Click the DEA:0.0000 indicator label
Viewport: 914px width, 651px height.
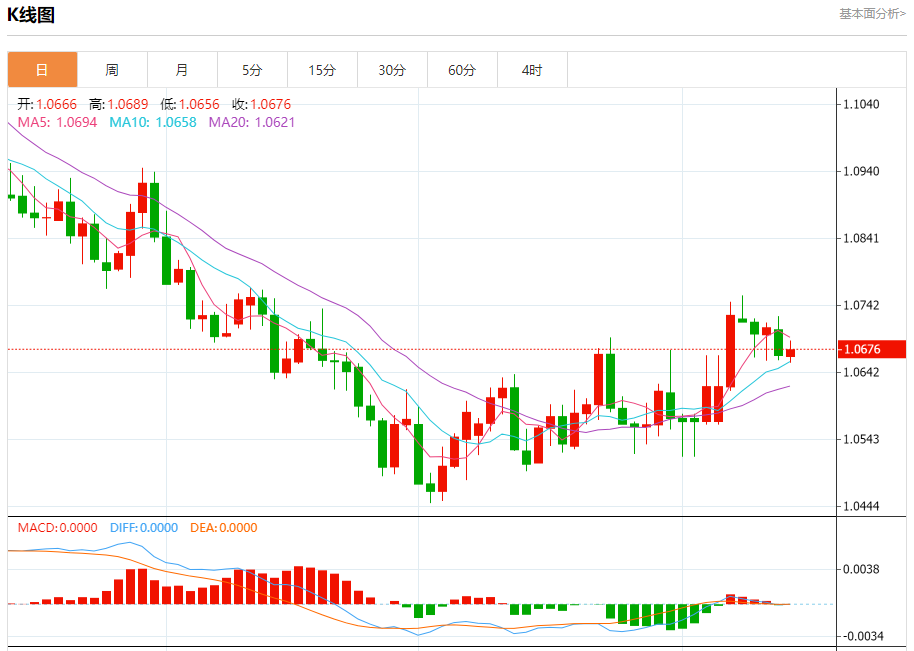pyautogui.click(x=223, y=528)
